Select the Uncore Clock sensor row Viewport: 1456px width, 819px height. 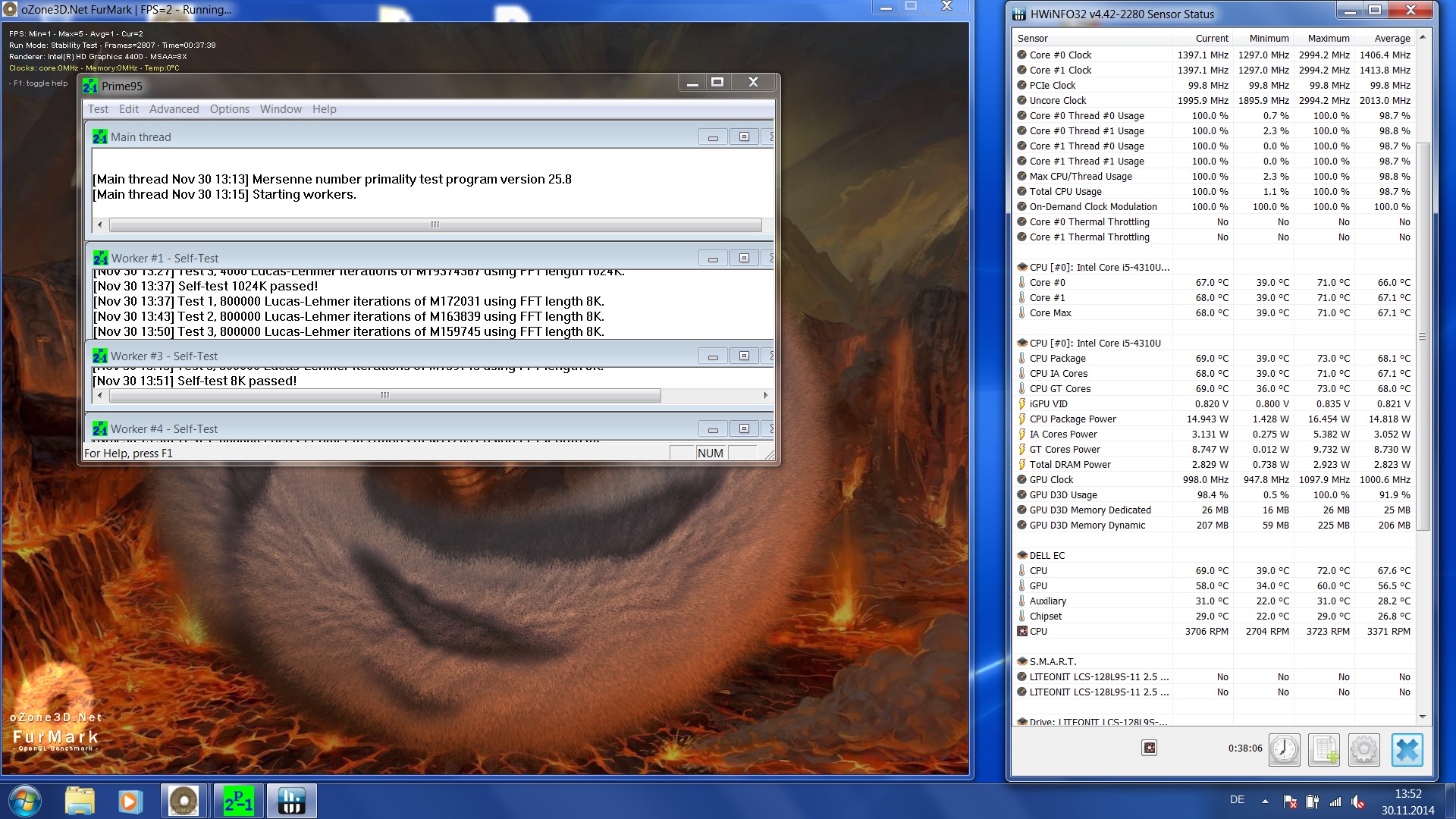click(1213, 100)
